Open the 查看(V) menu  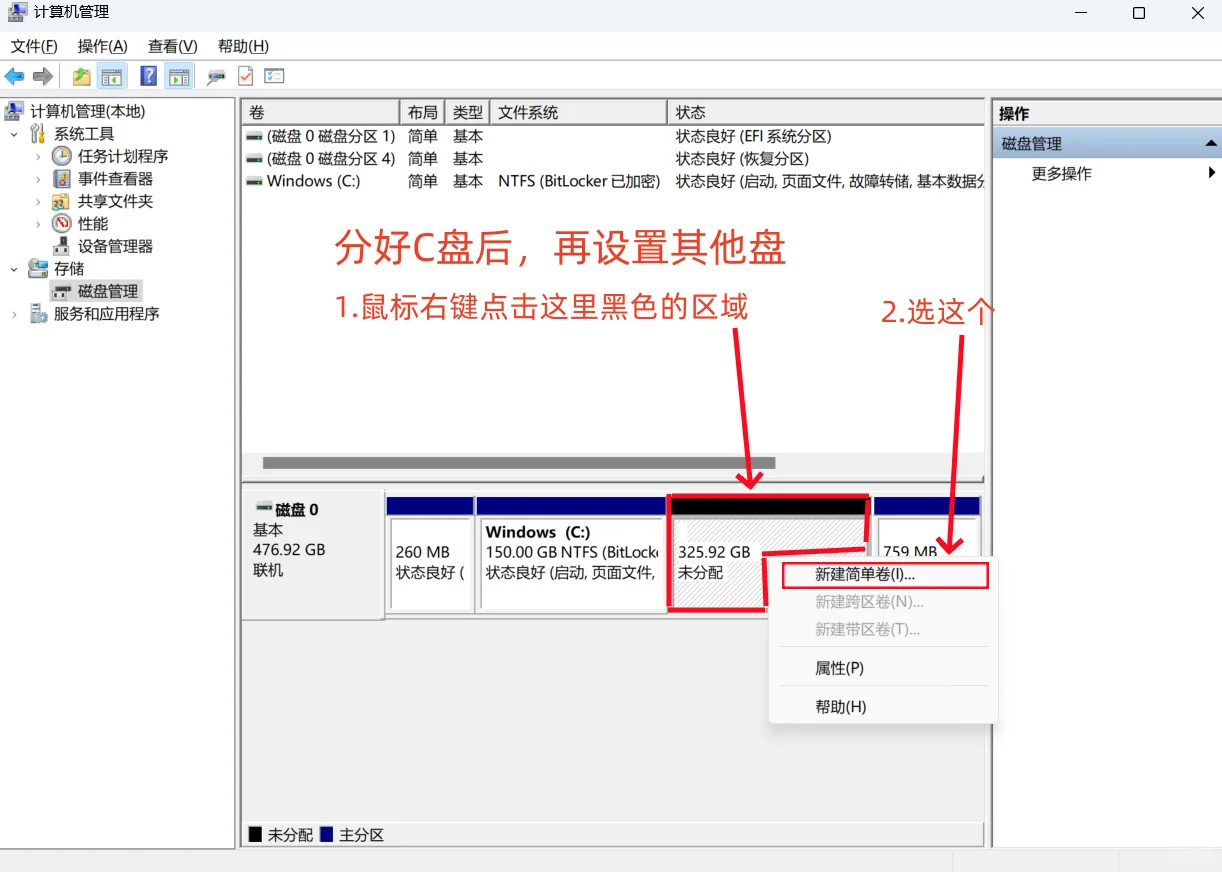coord(170,46)
